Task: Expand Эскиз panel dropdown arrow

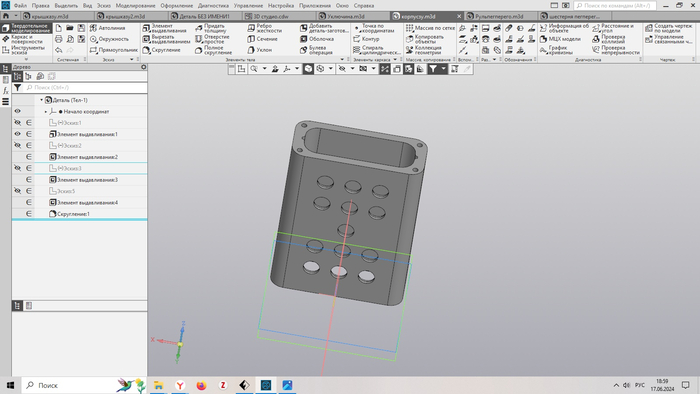Action: coord(132,59)
